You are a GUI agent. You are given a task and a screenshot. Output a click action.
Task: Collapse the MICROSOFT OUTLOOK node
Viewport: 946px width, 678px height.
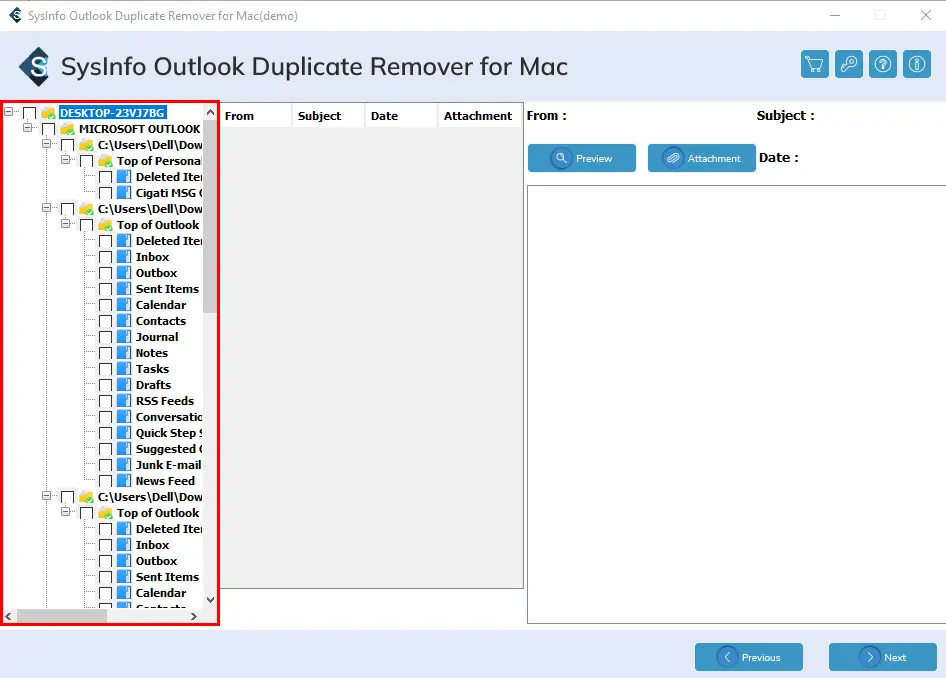27,127
